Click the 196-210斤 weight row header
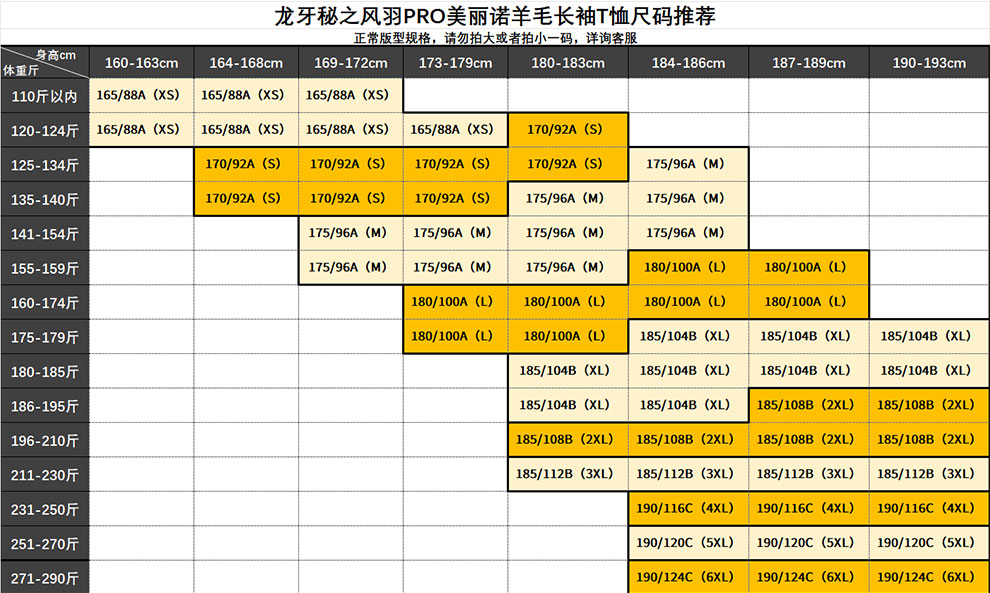The image size is (990, 593). 45,440
